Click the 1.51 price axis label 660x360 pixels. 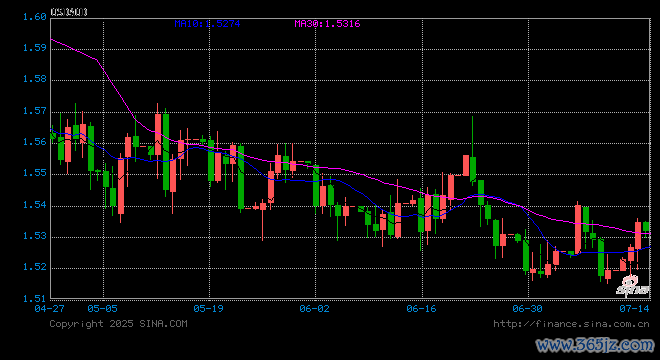click(35, 299)
